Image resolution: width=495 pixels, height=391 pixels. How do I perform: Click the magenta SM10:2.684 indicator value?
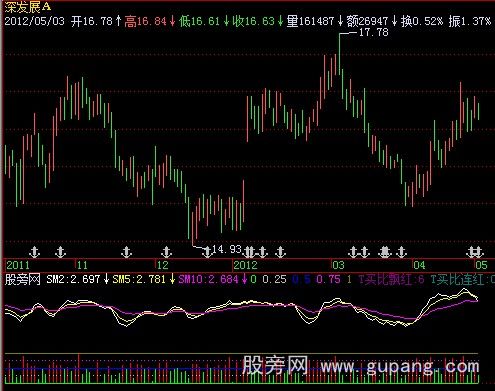pyautogui.click(x=208, y=279)
